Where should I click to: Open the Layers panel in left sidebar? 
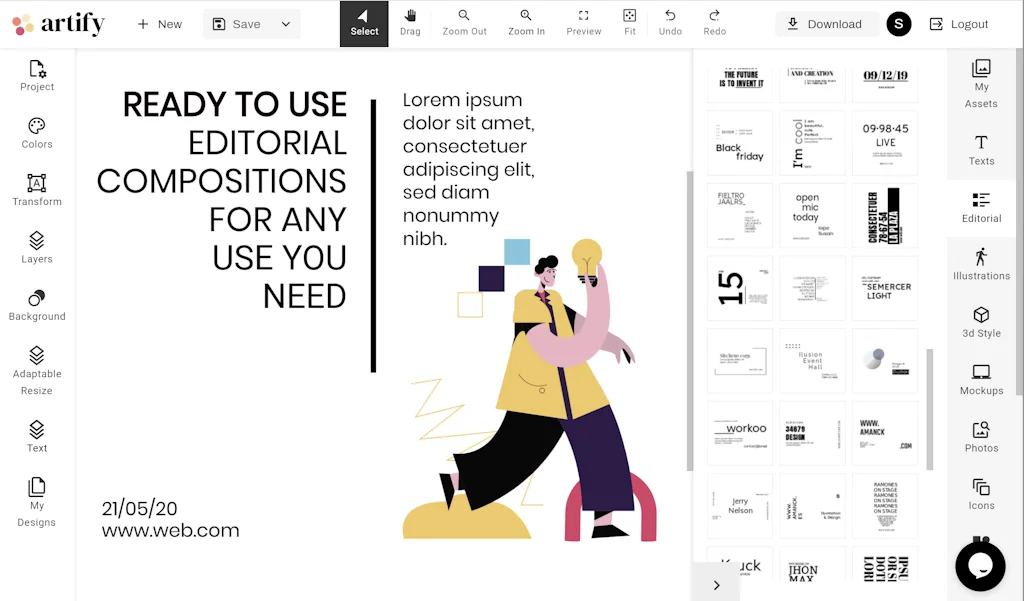37,248
